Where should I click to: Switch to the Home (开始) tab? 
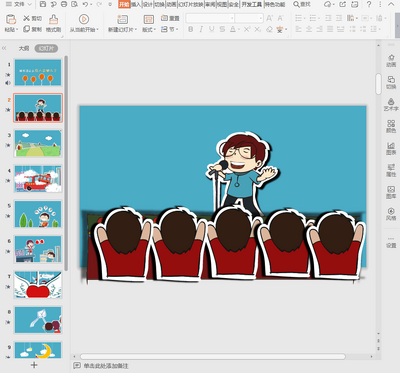coord(124,4)
